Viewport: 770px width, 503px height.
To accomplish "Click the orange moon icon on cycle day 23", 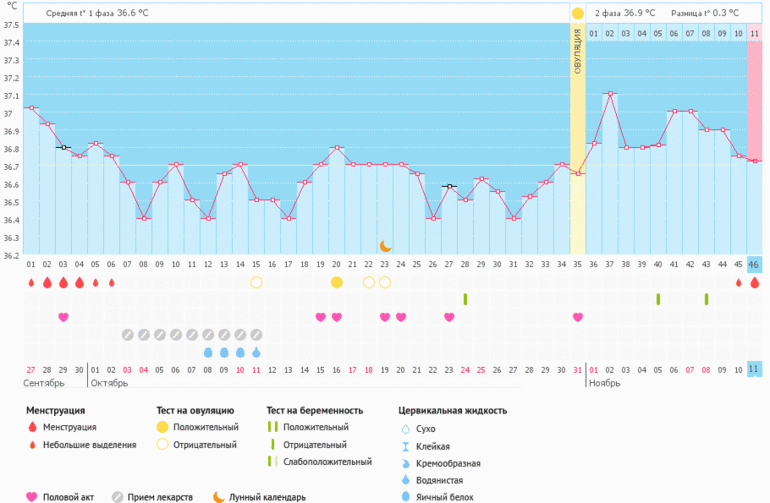I will pyautogui.click(x=385, y=246).
